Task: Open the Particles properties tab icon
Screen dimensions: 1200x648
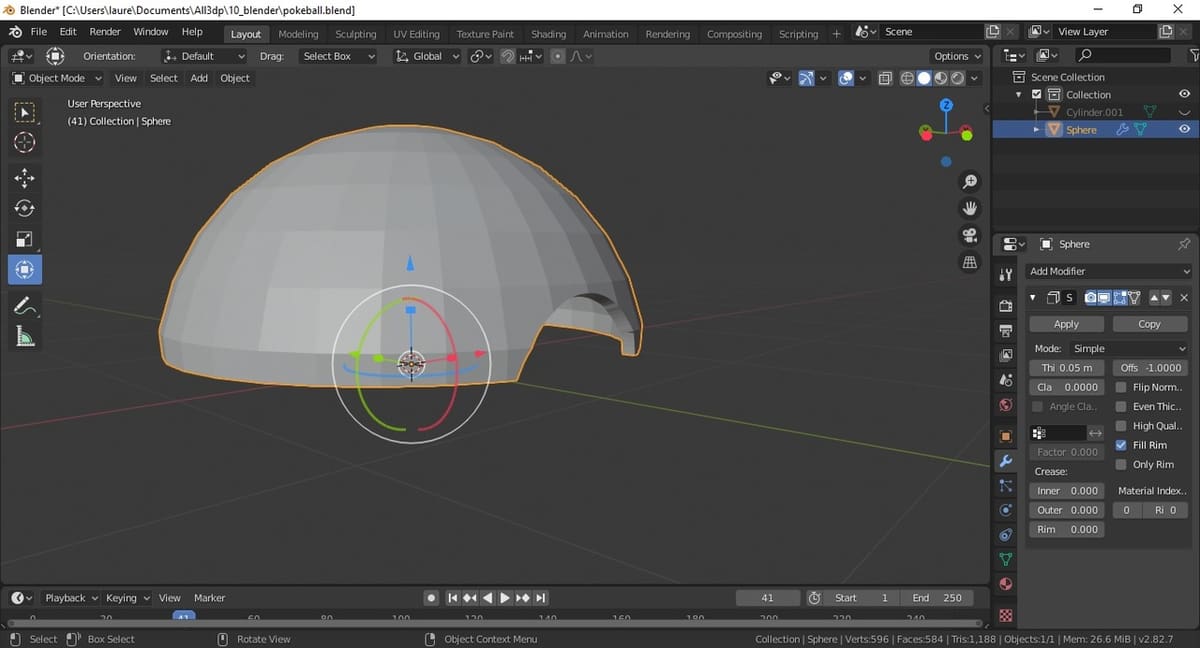Action: (1006, 486)
